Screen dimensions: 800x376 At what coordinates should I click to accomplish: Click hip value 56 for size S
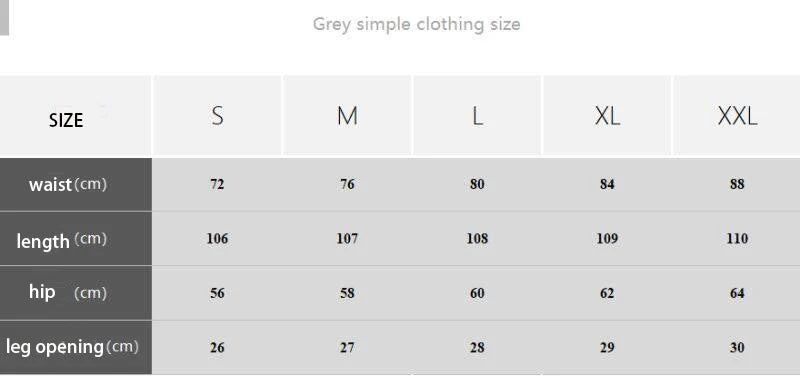click(x=217, y=293)
